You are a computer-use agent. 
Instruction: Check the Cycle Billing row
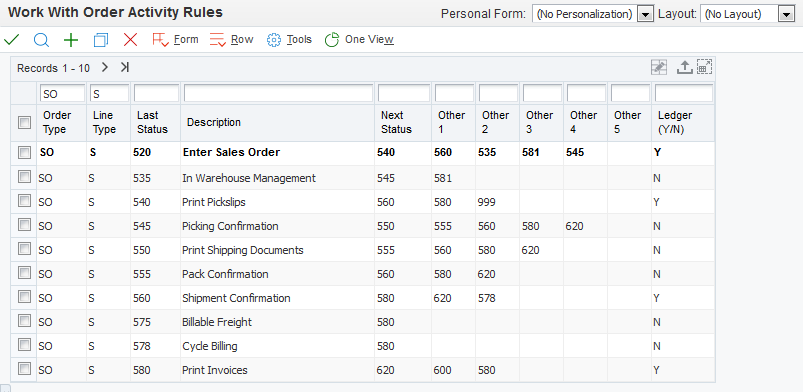(x=24, y=344)
